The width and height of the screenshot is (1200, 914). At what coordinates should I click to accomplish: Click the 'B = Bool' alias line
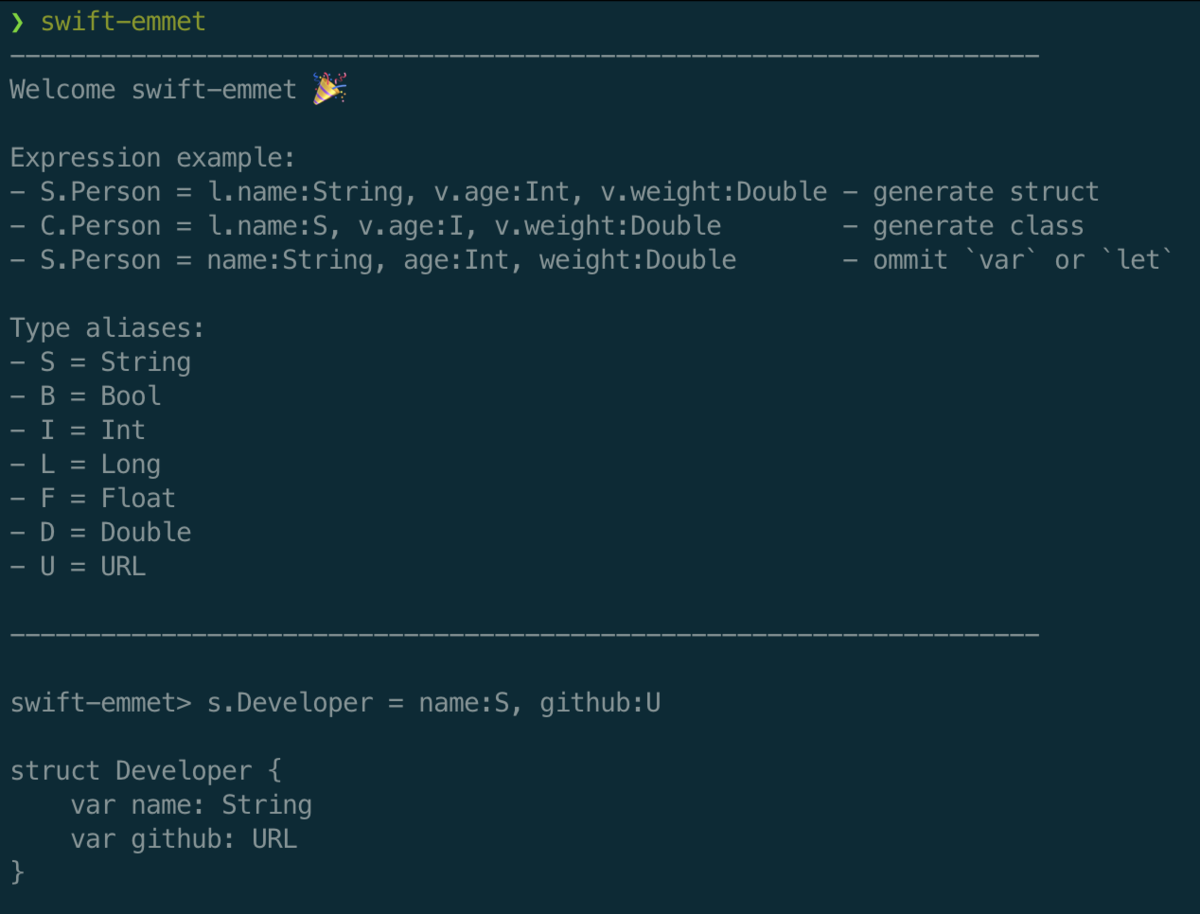point(85,396)
